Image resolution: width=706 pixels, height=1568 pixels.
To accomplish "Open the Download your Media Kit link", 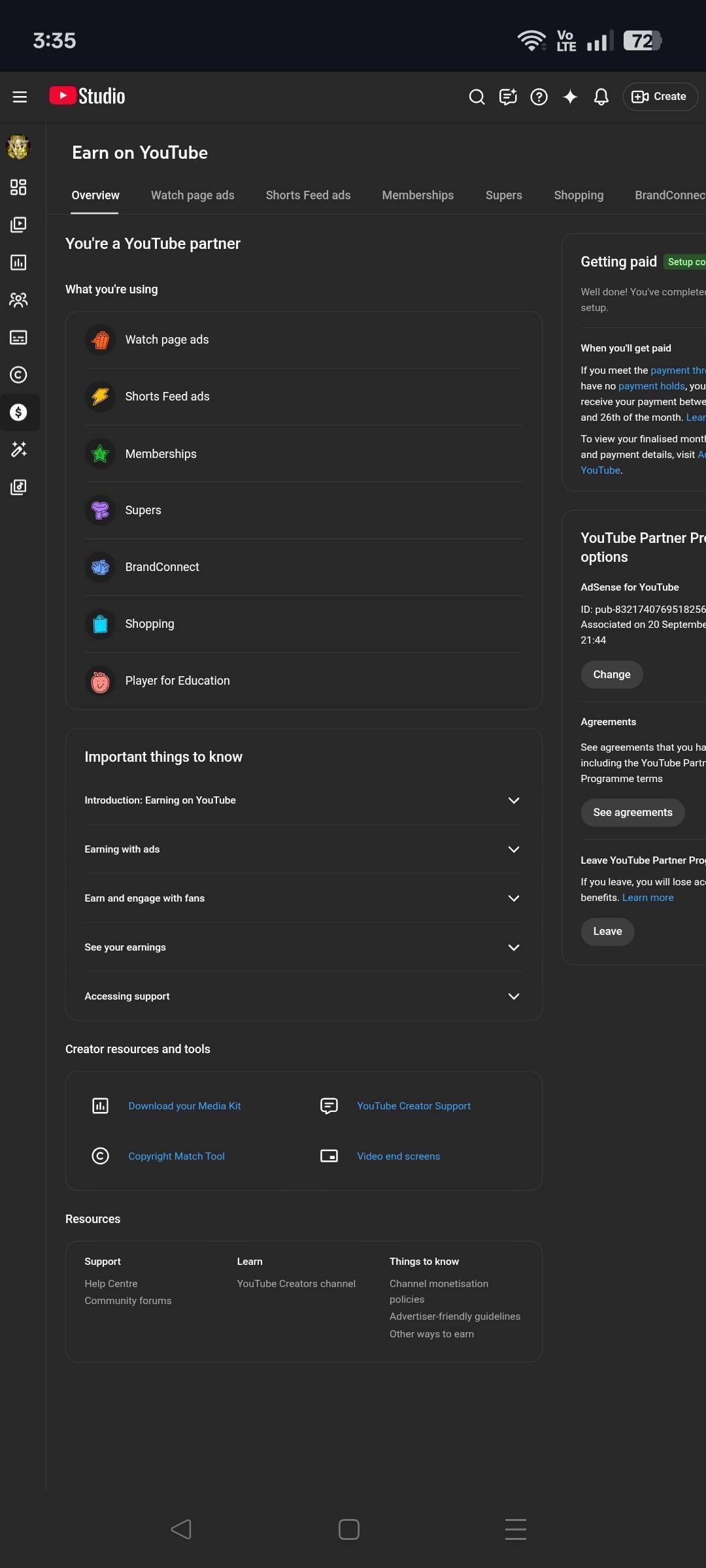I will coord(184,1106).
